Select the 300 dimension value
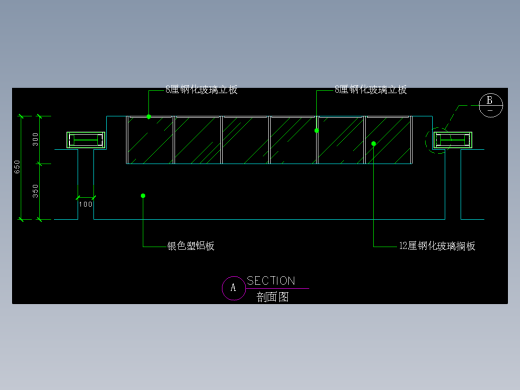The image size is (520, 390). (35, 139)
